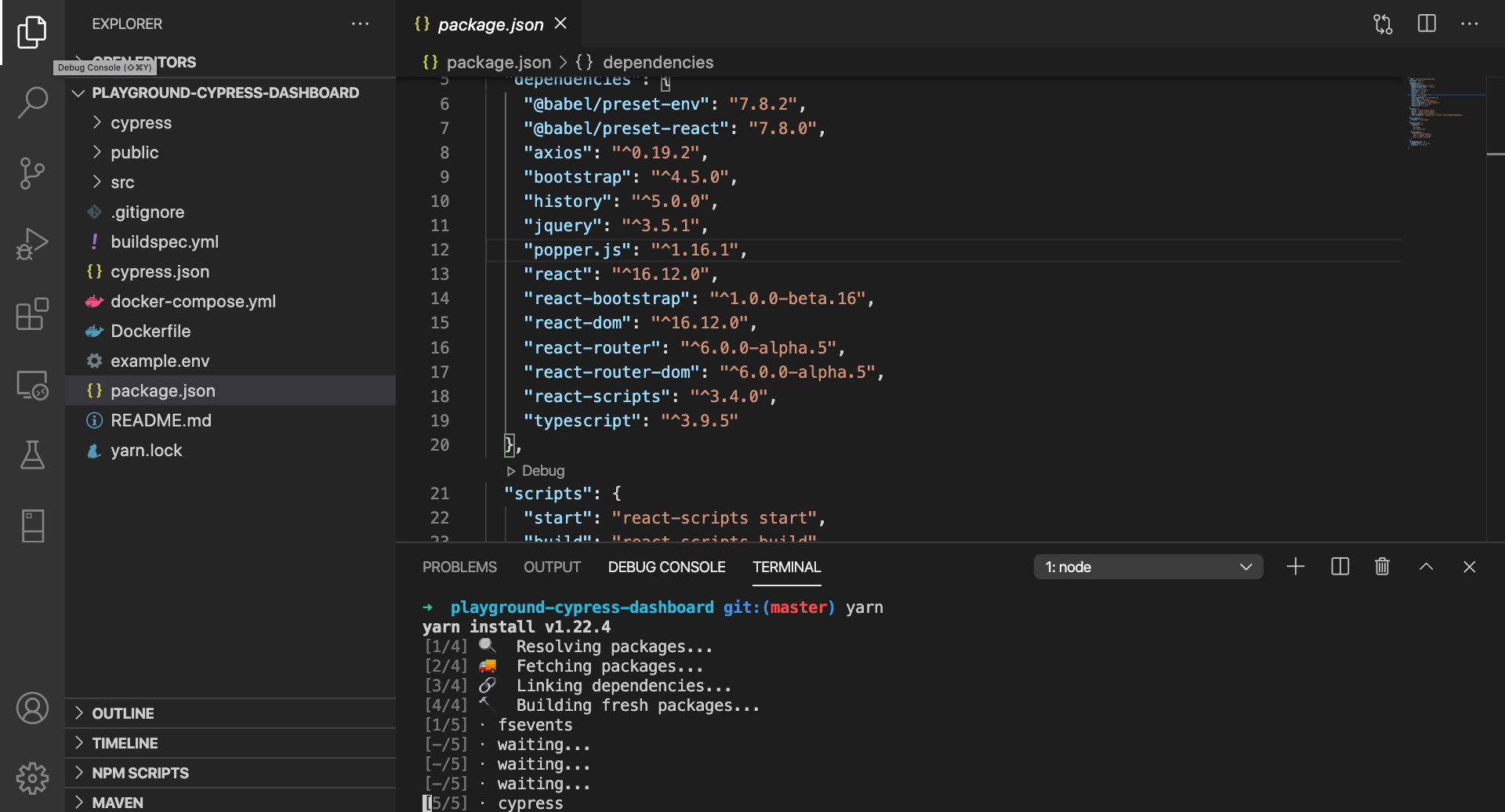
Task: Open the Search view icon
Action: click(x=32, y=102)
